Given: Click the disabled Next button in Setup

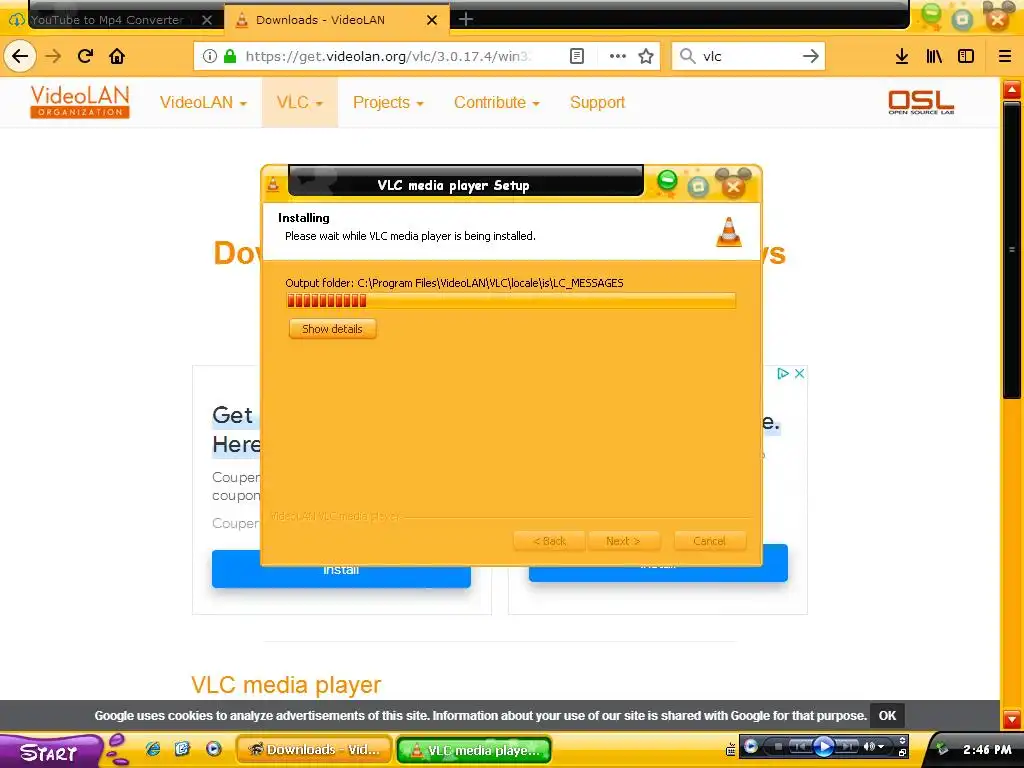Looking at the screenshot, I should click(x=623, y=541).
